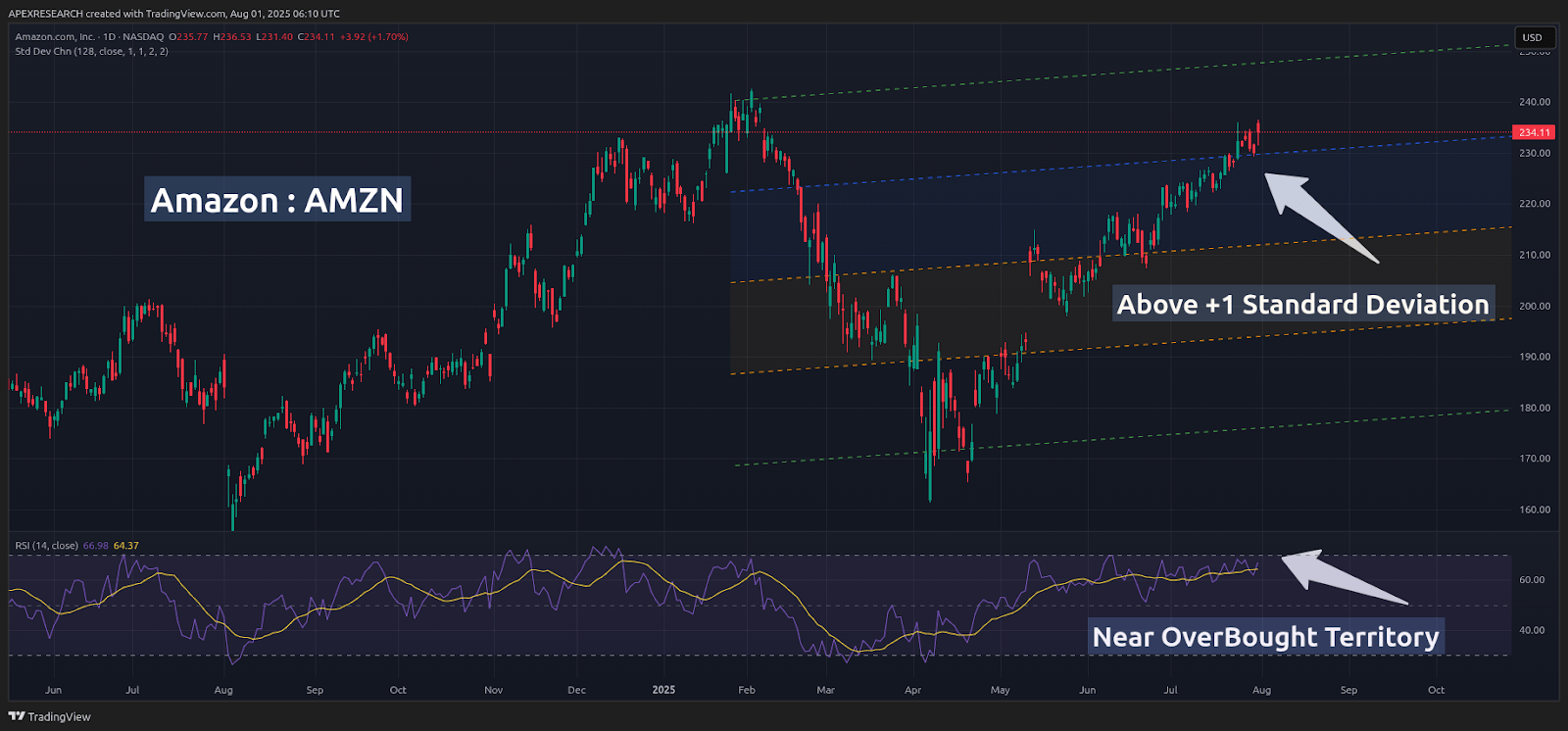Select the "Amazon : AMZN" chart text label
The image size is (1568, 731).
[277, 200]
